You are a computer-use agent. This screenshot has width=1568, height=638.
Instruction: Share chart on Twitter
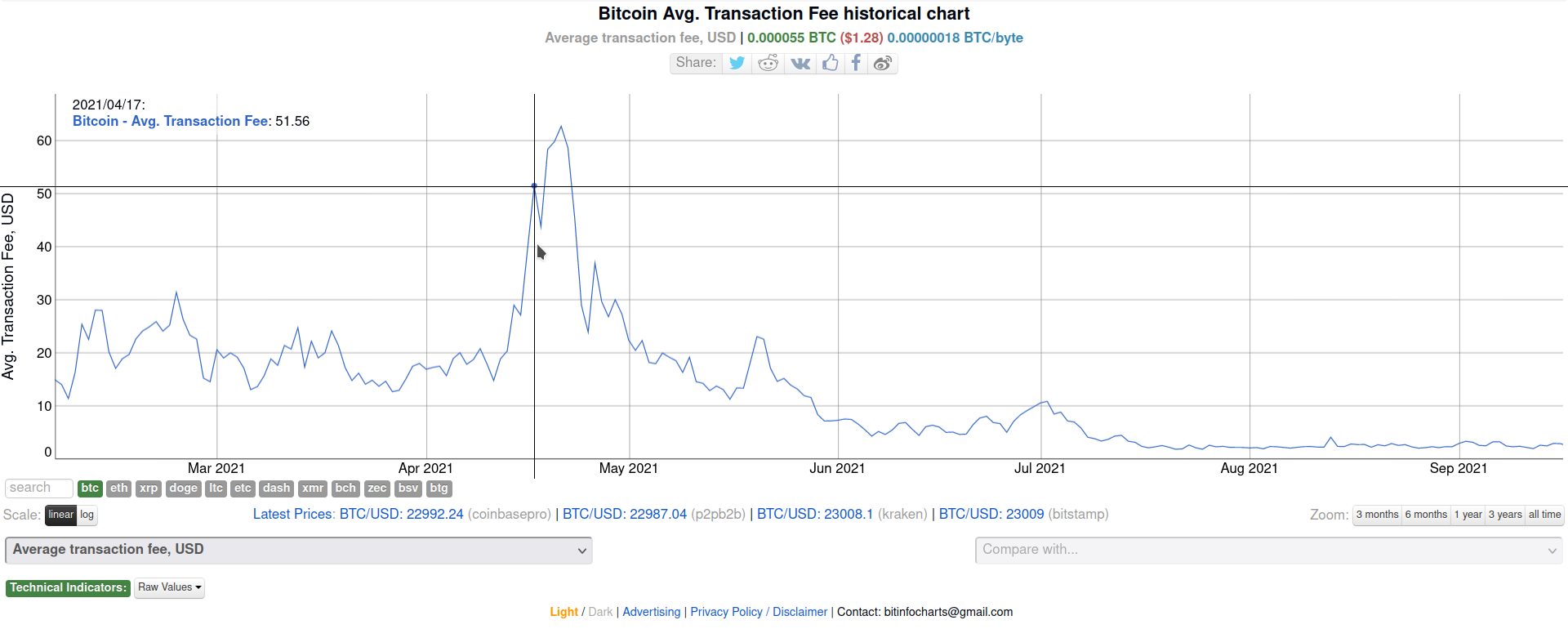(737, 63)
